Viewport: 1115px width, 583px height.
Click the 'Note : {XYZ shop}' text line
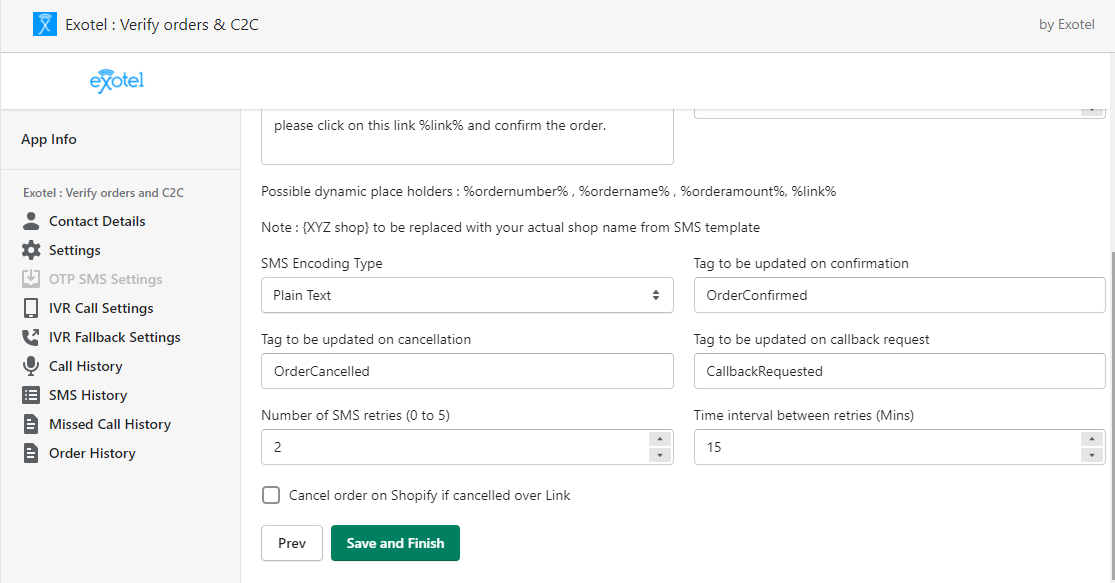[510, 228]
